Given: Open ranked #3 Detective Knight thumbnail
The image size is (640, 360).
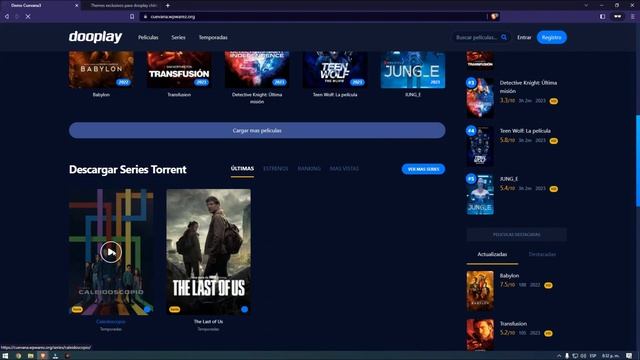Looking at the screenshot, I should click(x=480, y=98).
